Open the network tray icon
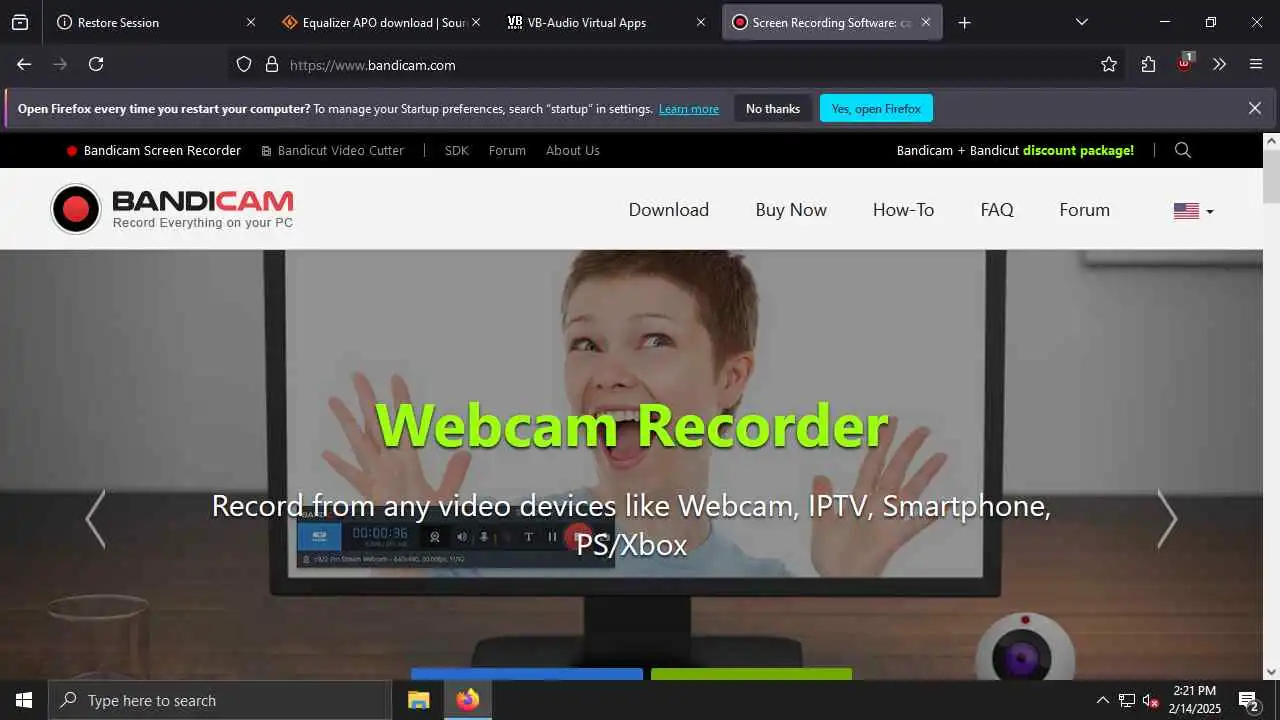 1127,700
